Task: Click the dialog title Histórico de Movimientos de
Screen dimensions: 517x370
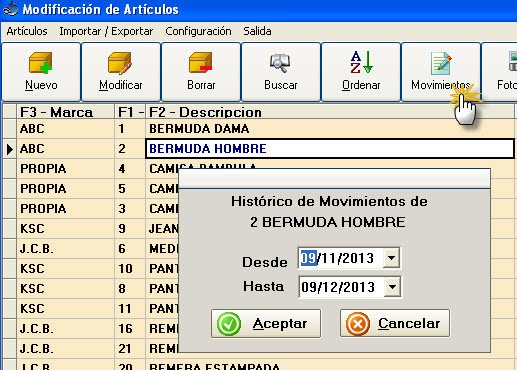Action: pos(329,201)
